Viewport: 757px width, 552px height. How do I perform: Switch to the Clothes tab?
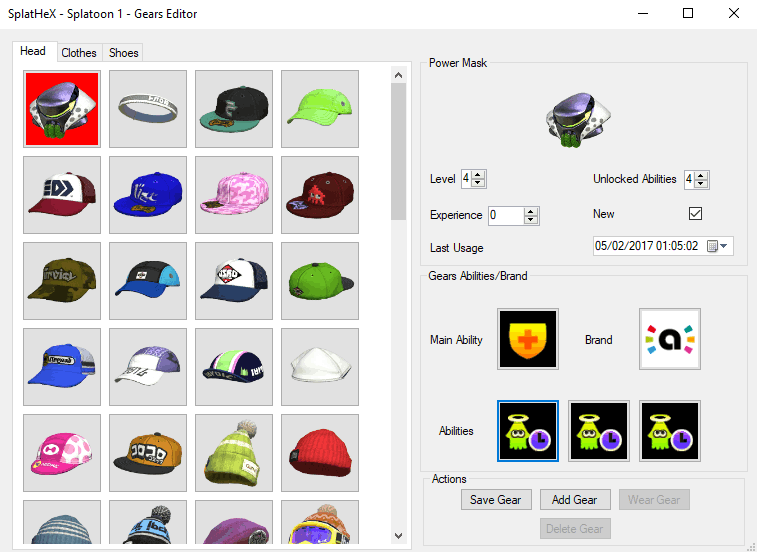tap(79, 53)
